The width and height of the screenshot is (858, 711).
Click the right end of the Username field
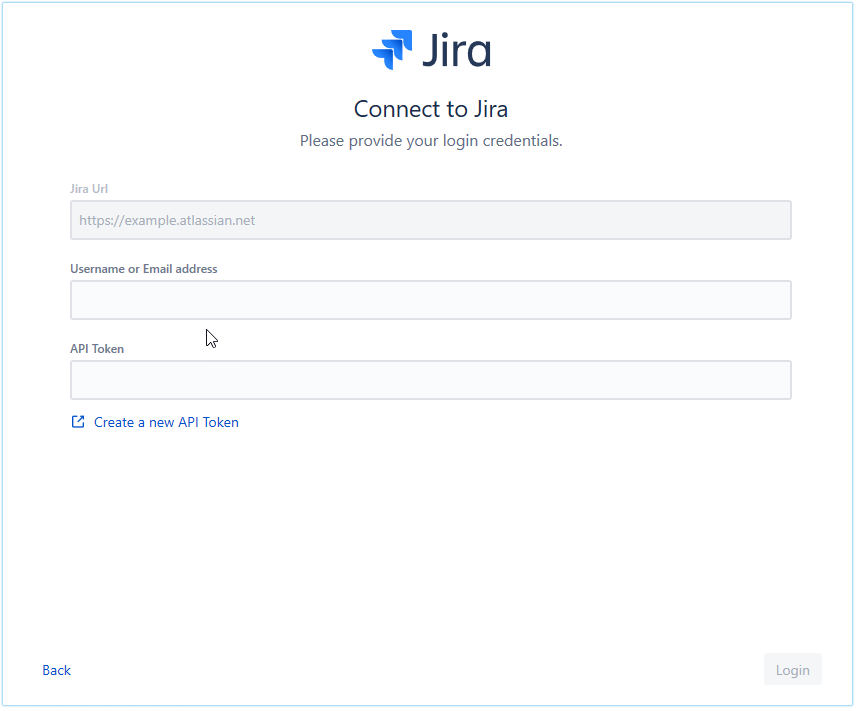click(x=770, y=300)
